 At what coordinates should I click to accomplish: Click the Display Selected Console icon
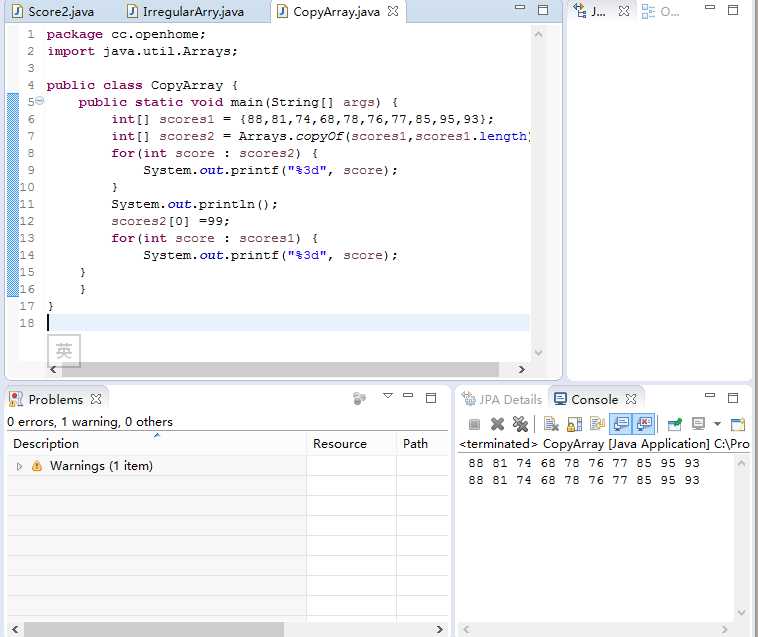[x=698, y=424]
